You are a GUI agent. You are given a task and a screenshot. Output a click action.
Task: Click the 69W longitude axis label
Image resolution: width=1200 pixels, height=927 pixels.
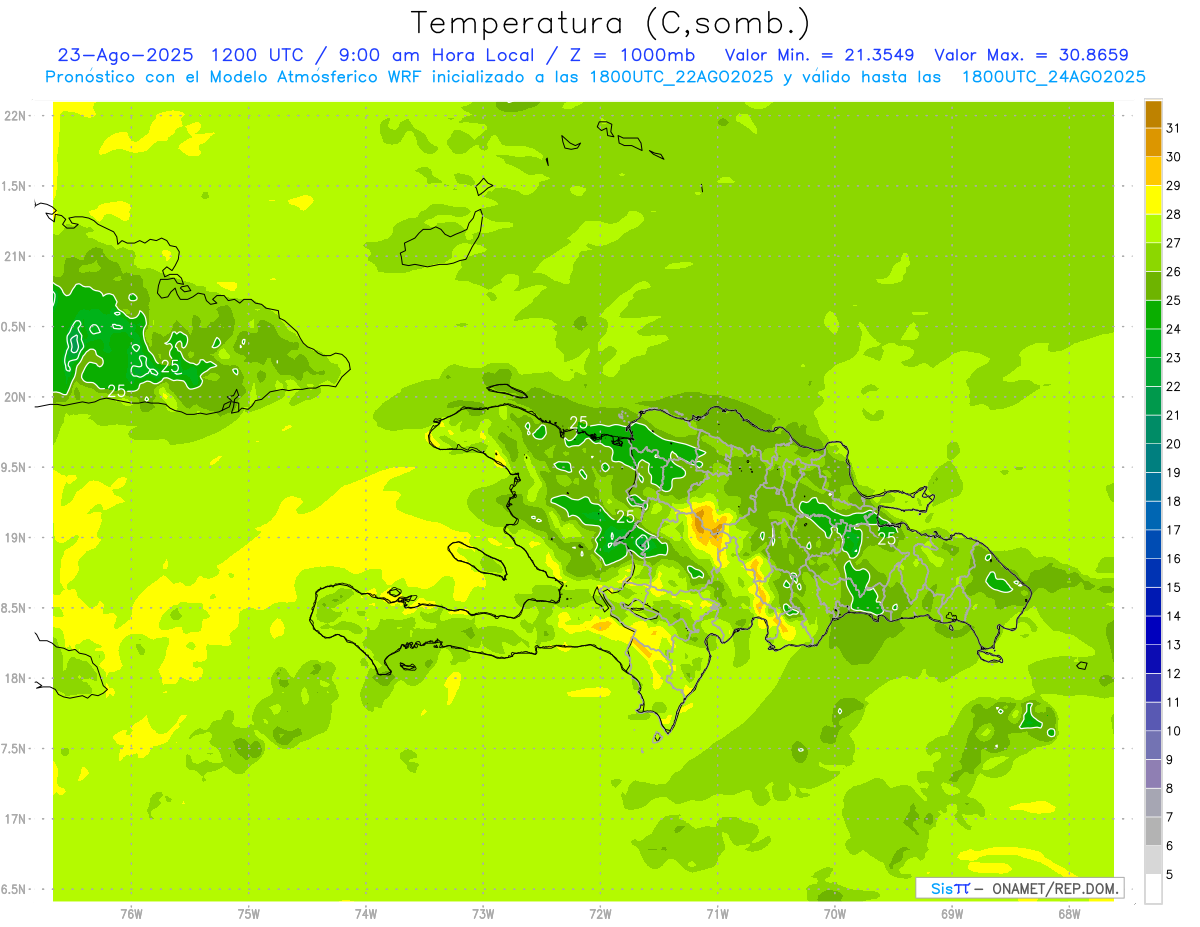click(x=952, y=914)
